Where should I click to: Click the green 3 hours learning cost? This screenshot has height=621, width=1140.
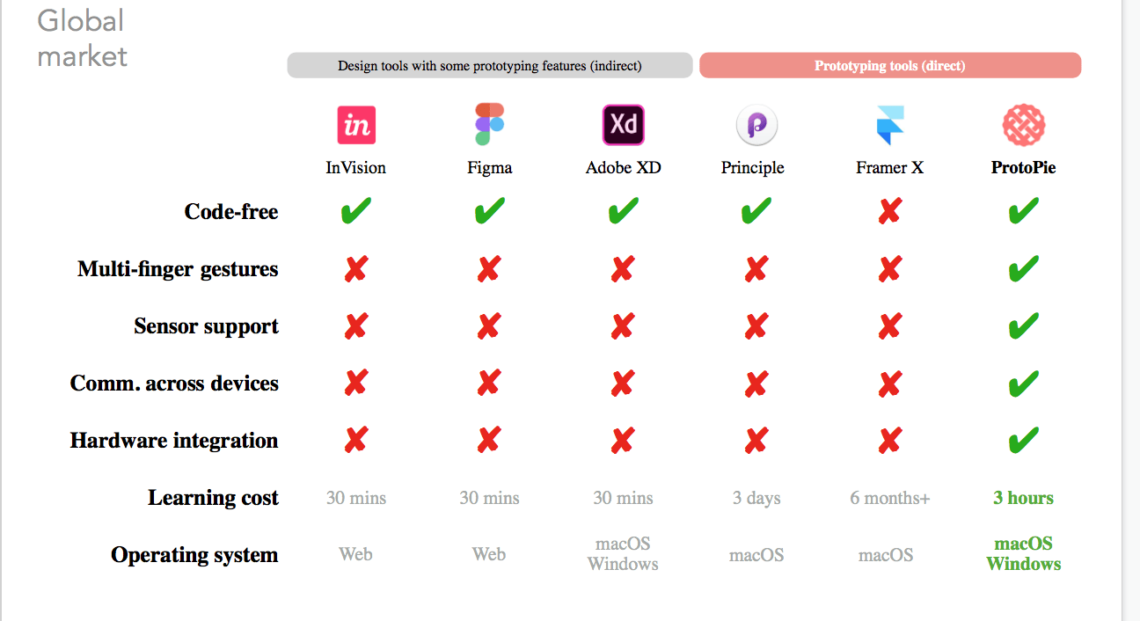(x=1023, y=498)
